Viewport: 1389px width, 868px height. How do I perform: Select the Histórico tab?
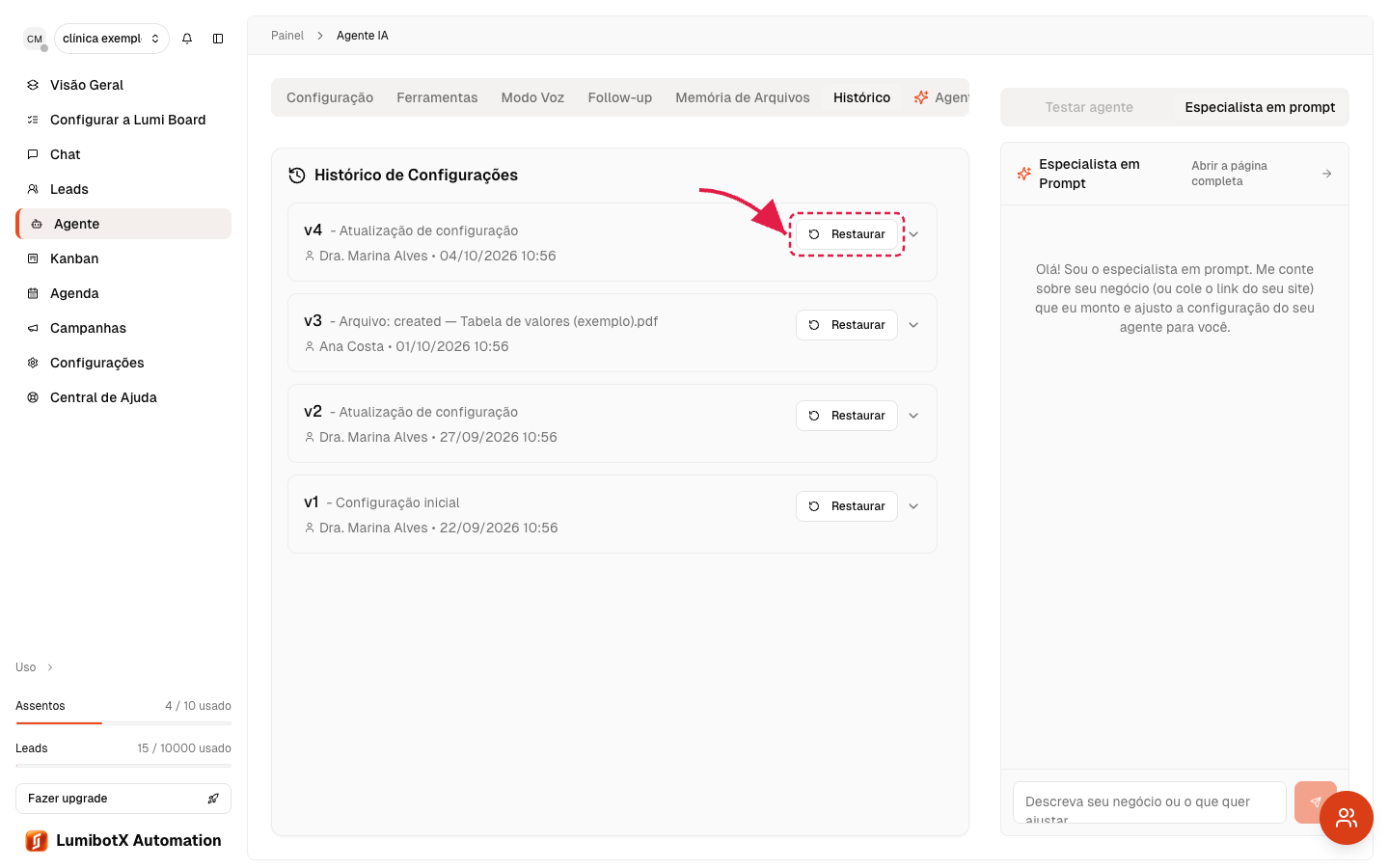click(x=862, y=97)
